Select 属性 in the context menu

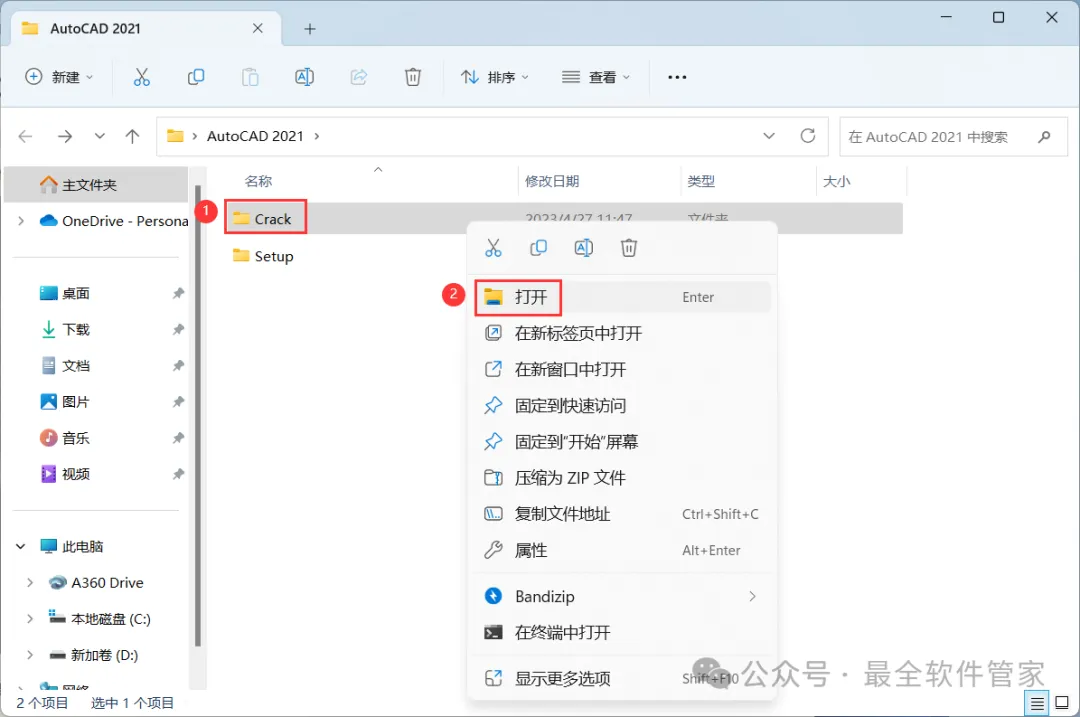[x=622, y=550]
